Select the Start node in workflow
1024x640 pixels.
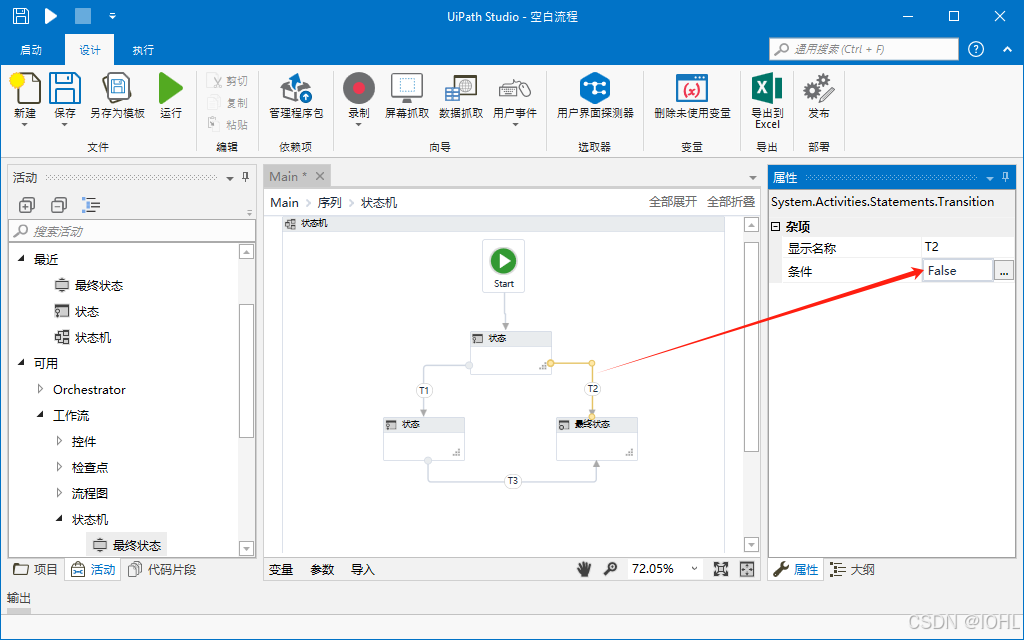tap(504, 266)
